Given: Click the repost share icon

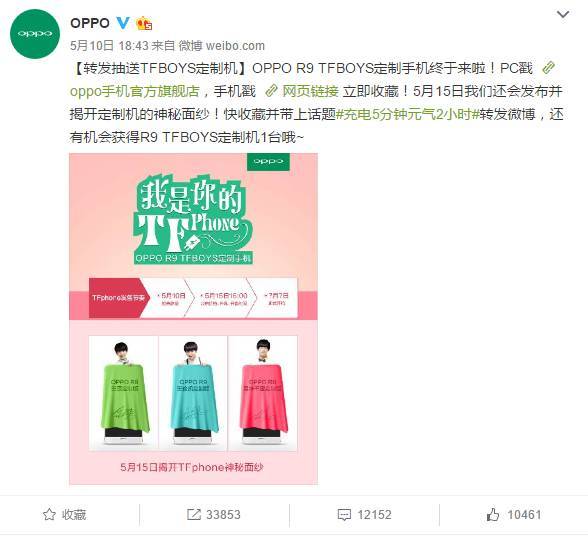Looking at the screenshot, I should point(194,514).
